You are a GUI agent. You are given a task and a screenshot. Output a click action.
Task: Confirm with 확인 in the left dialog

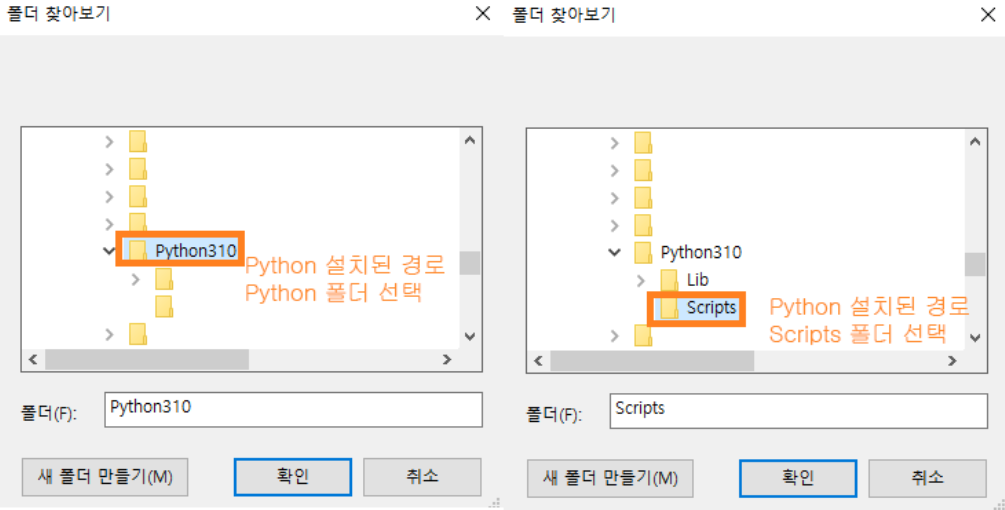(293, 477)
